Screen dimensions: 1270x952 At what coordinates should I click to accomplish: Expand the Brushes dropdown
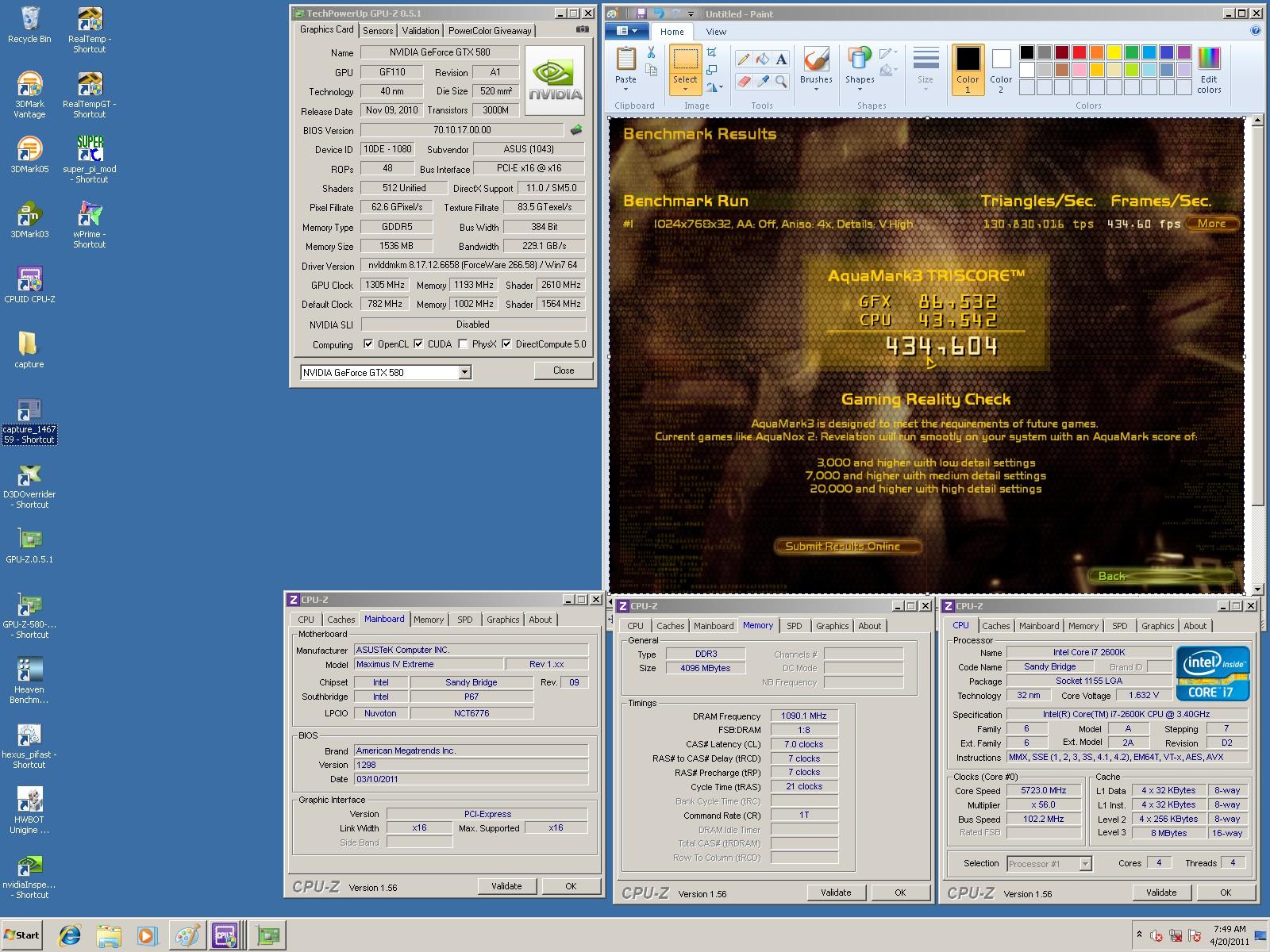click(816, 89)
